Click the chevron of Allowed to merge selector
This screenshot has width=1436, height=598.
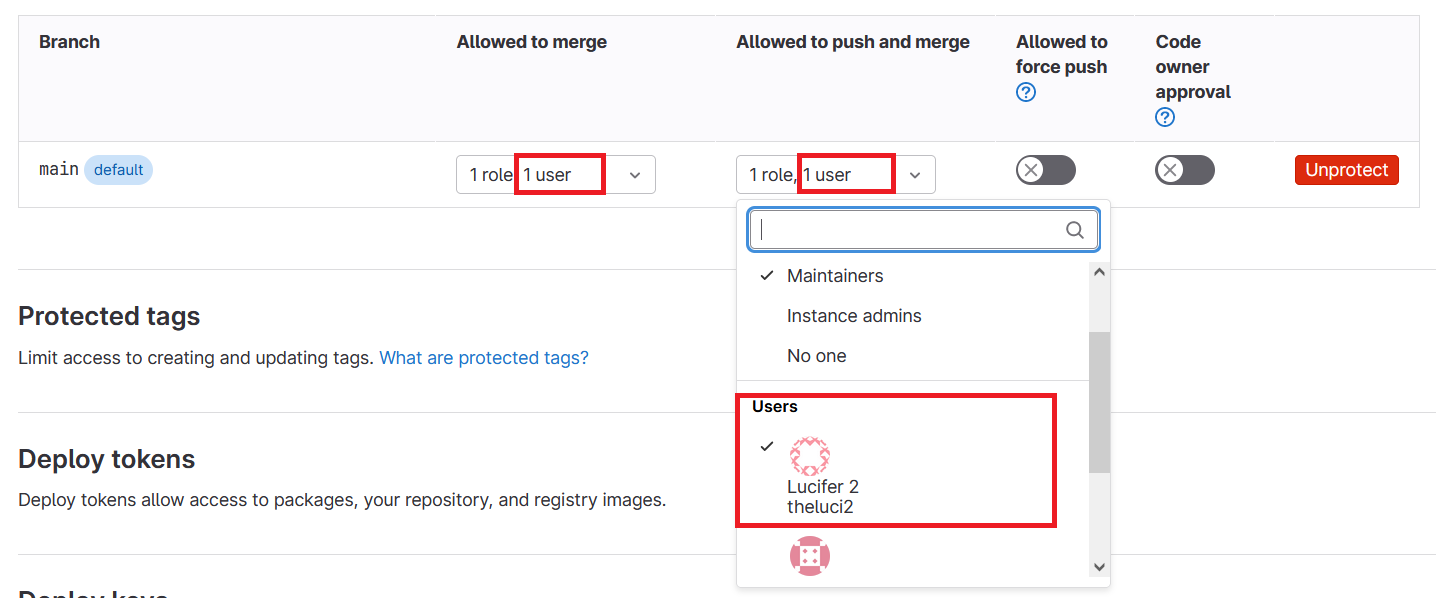[x=635, y=175]
